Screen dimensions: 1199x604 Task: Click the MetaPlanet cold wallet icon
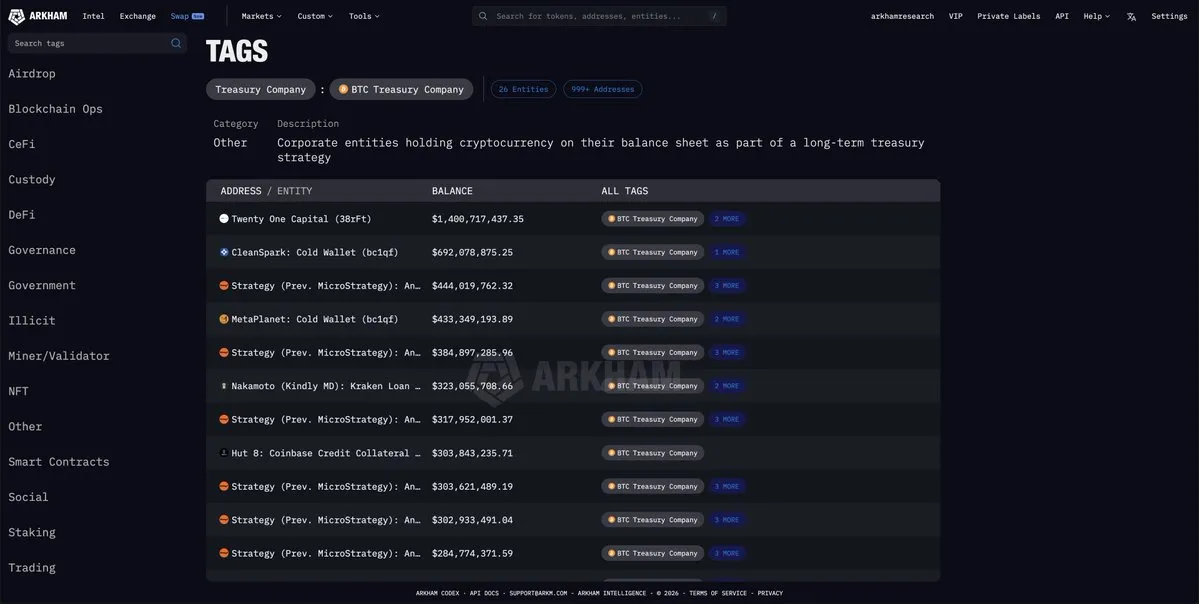[224, 319]
